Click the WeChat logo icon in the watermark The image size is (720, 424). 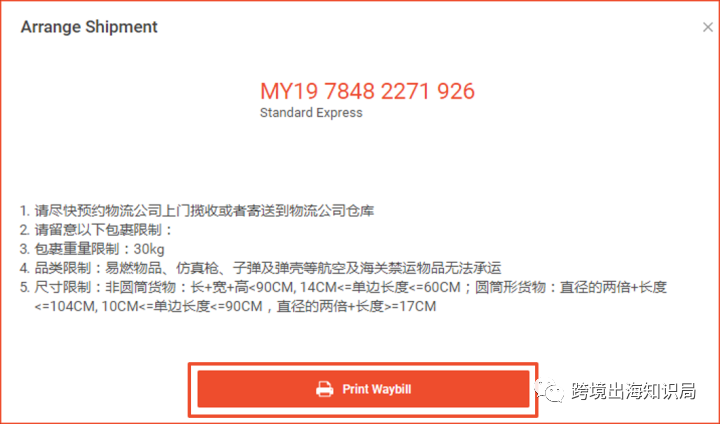(x=548, y=390)
